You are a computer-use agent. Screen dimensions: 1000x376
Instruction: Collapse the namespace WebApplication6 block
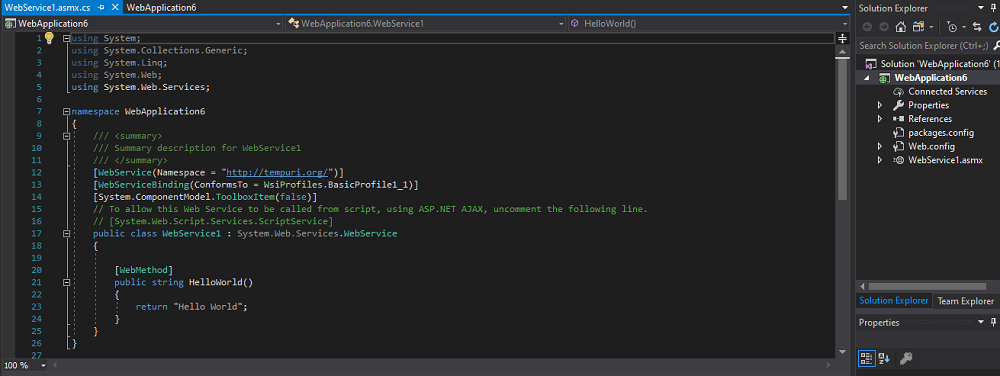pyautogui.click(x=66, y=112)
